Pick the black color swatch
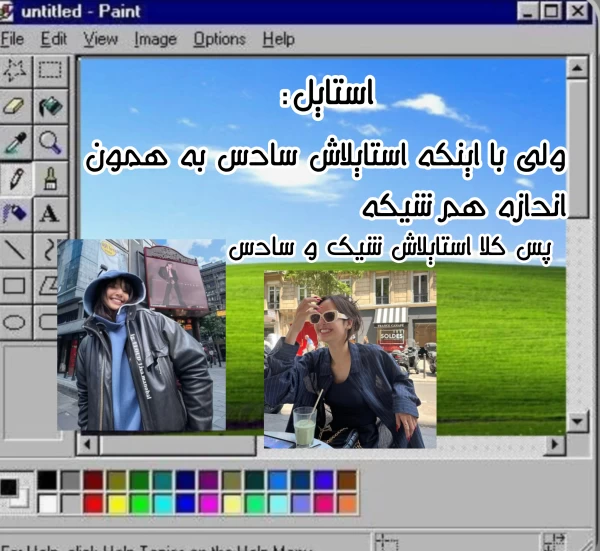Image resolution: width=600 pixels, height=551 pixels. tap(47, 480)
